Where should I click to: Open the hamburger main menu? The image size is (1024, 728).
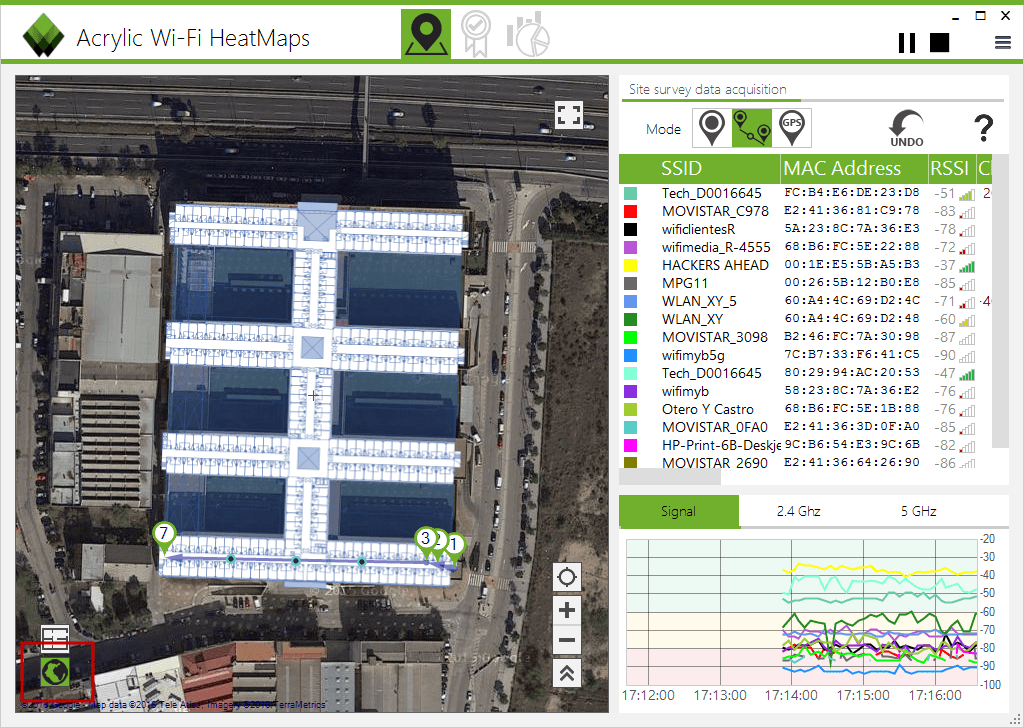coord(1002,42)
